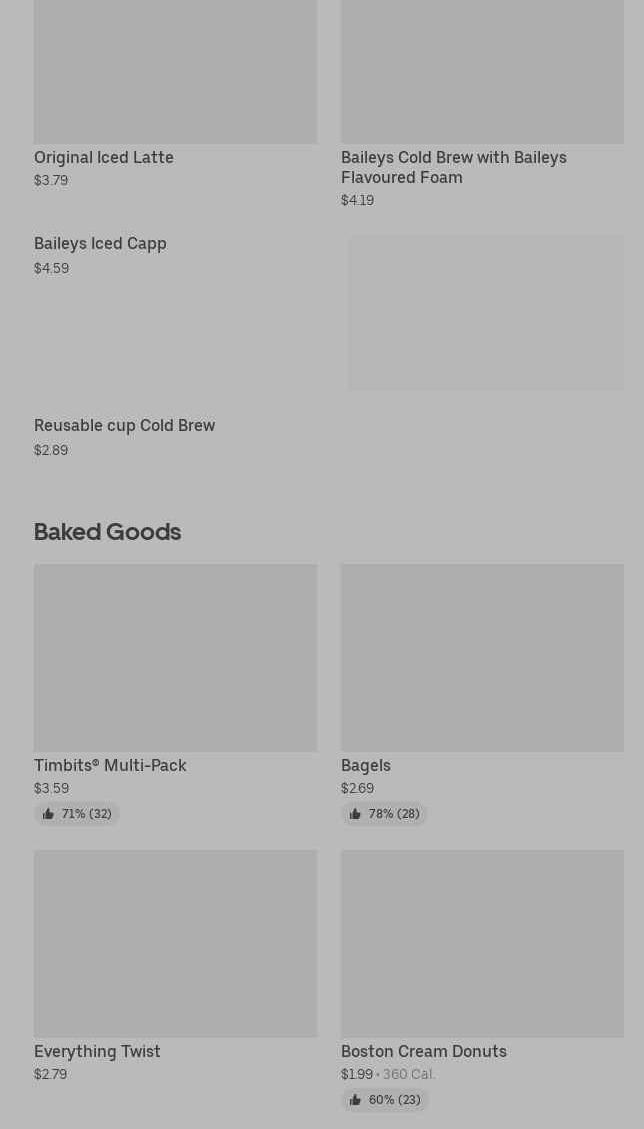Open the Original Iced Latte product image
The height and width of the screenshot is (1129, 644).
pyautogui.click(x=175, y=70)
